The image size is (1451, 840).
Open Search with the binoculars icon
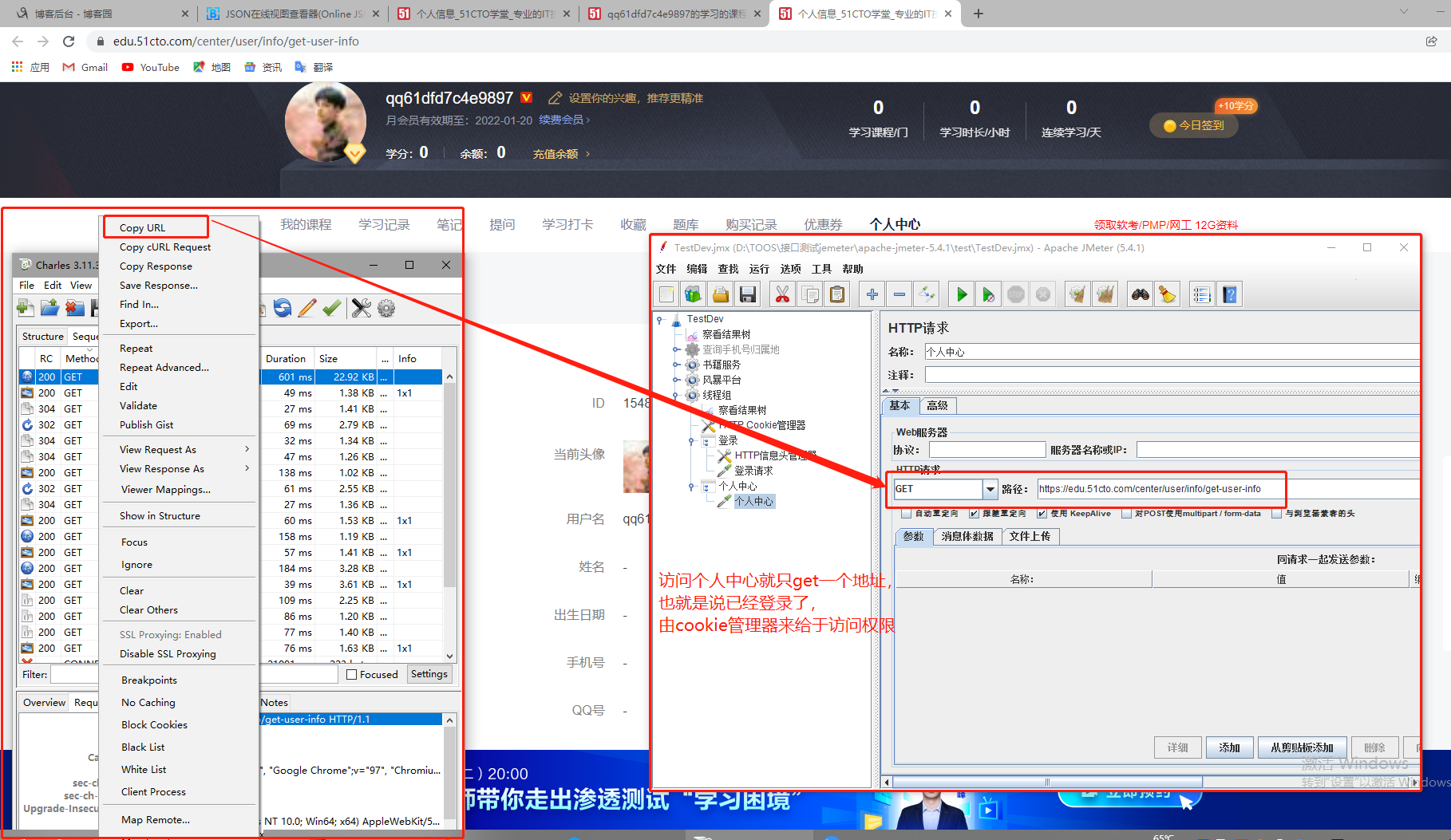click(x=1141, y=295)
